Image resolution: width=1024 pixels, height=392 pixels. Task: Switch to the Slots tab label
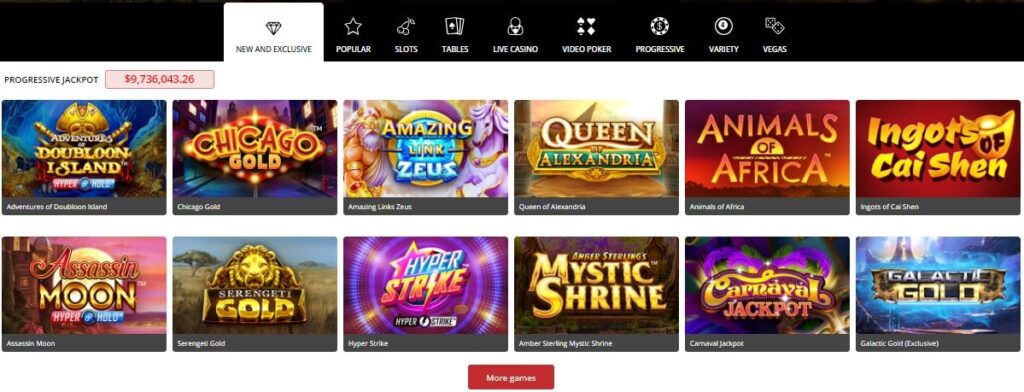[x=406, y=49]
